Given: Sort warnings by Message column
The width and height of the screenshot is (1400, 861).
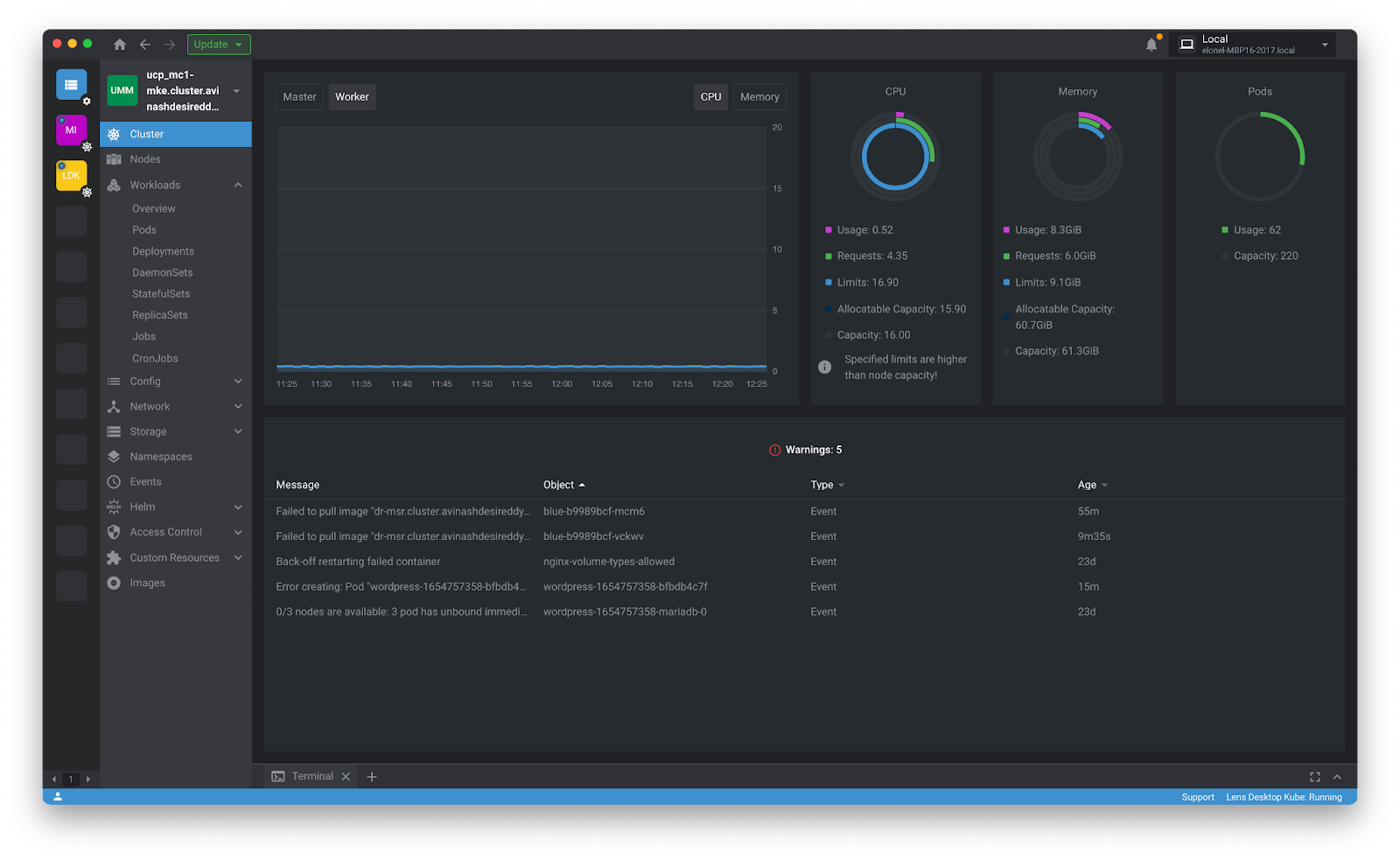Looking at the screenshot, I should tap(297, 486).
